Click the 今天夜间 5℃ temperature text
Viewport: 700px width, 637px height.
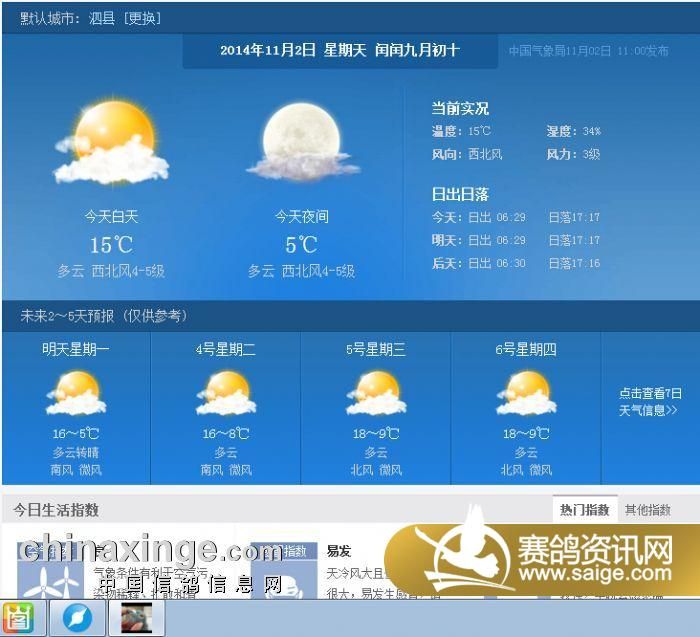coord(301,245)
